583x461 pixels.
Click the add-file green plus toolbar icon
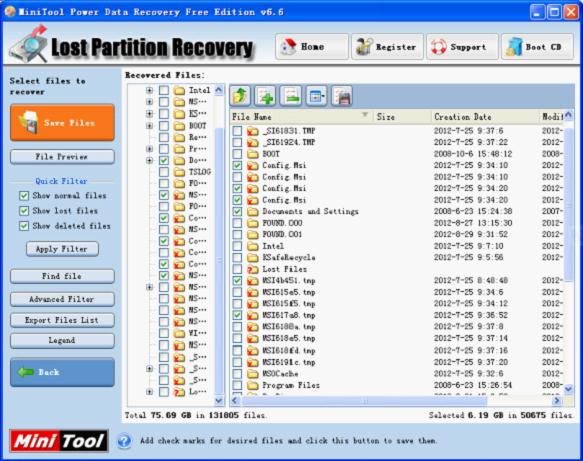(x=265, y=96)
